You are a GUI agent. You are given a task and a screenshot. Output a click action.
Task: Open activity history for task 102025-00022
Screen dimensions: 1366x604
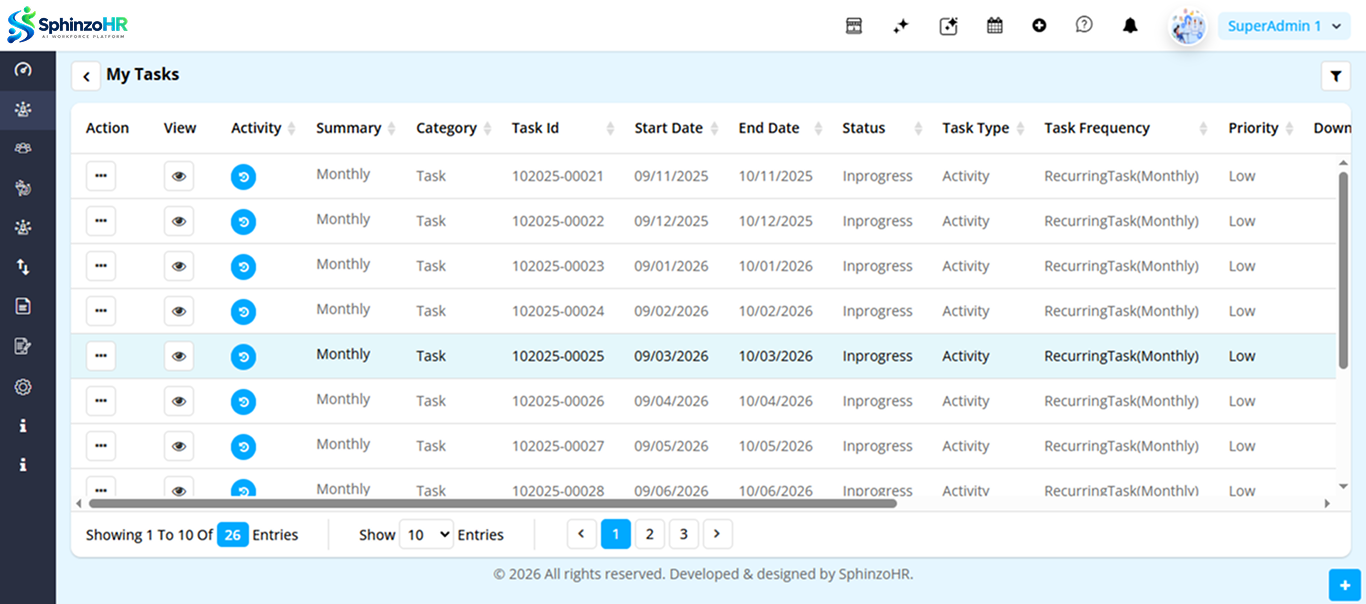[x=243, y=222]
